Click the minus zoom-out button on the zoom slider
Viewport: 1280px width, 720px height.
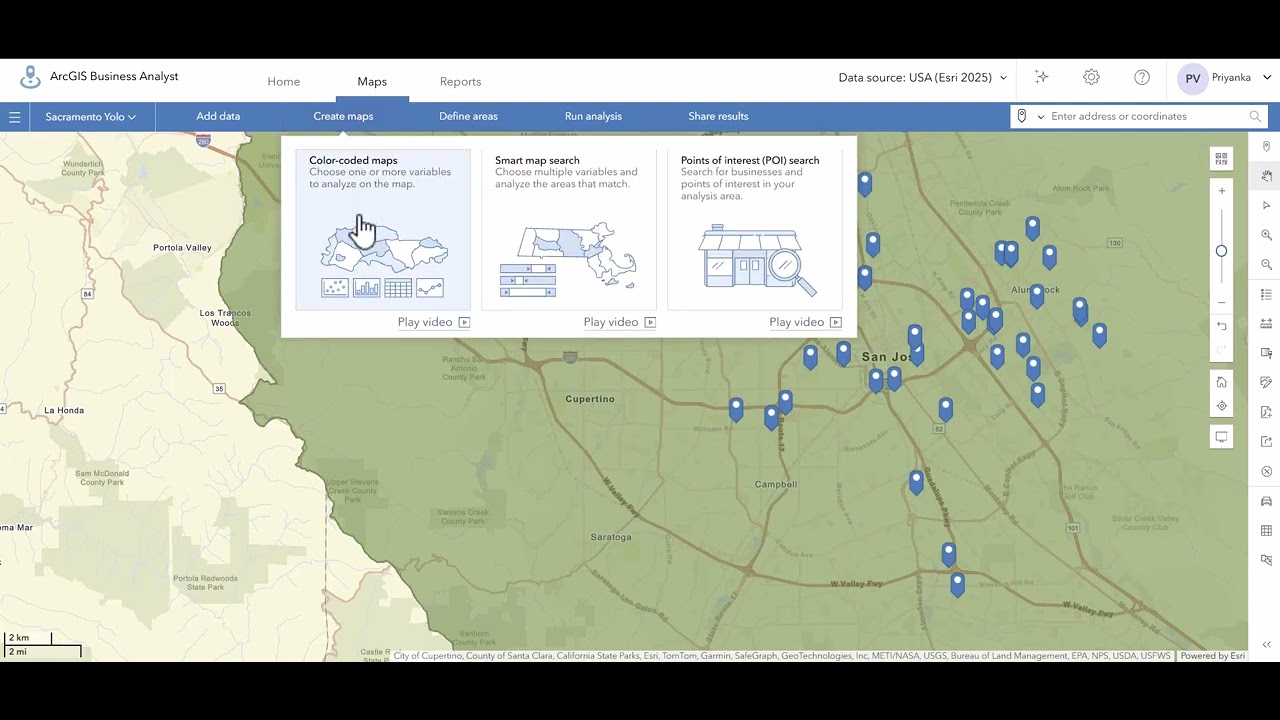click(1221, 302)
